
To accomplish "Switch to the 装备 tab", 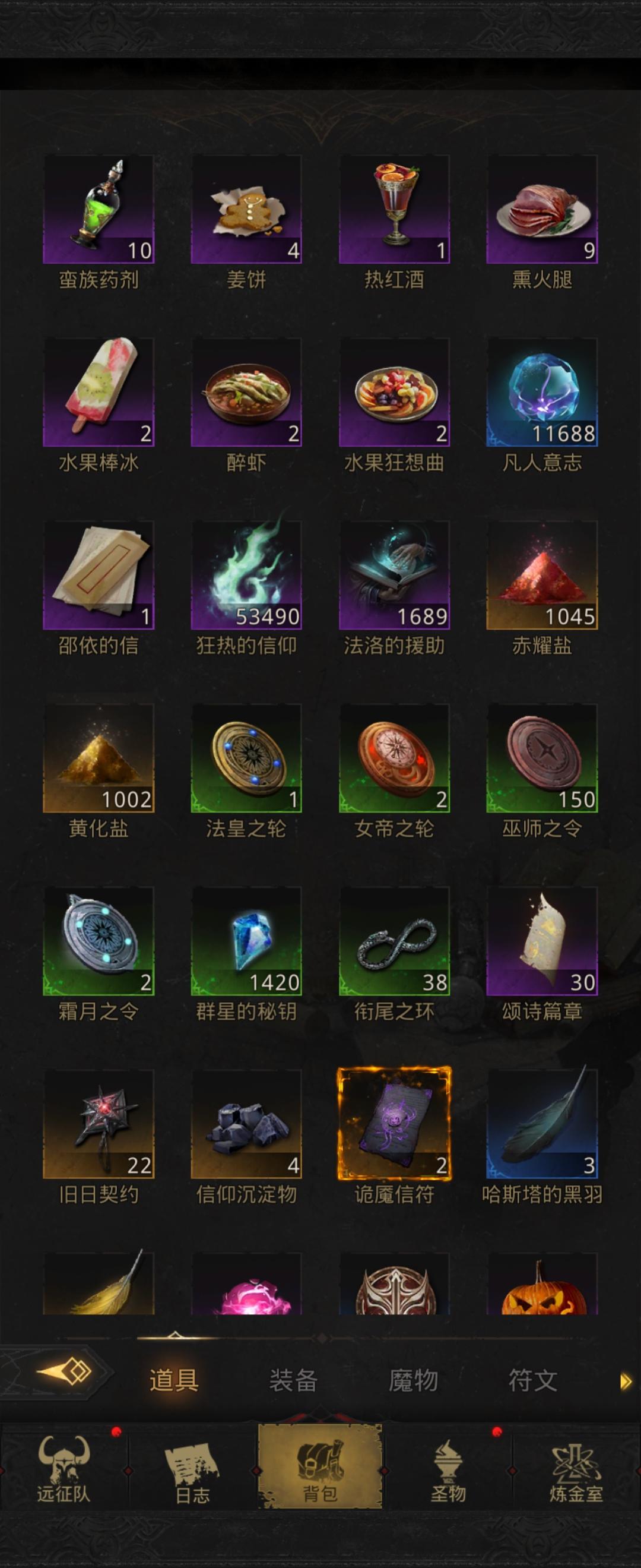I will [x=293, y=1380].
